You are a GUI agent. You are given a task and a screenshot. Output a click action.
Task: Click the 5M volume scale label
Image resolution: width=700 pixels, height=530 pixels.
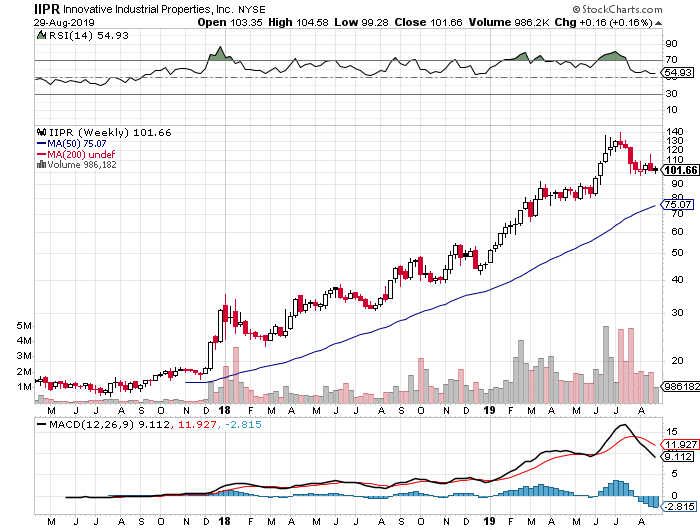[24, 326]
